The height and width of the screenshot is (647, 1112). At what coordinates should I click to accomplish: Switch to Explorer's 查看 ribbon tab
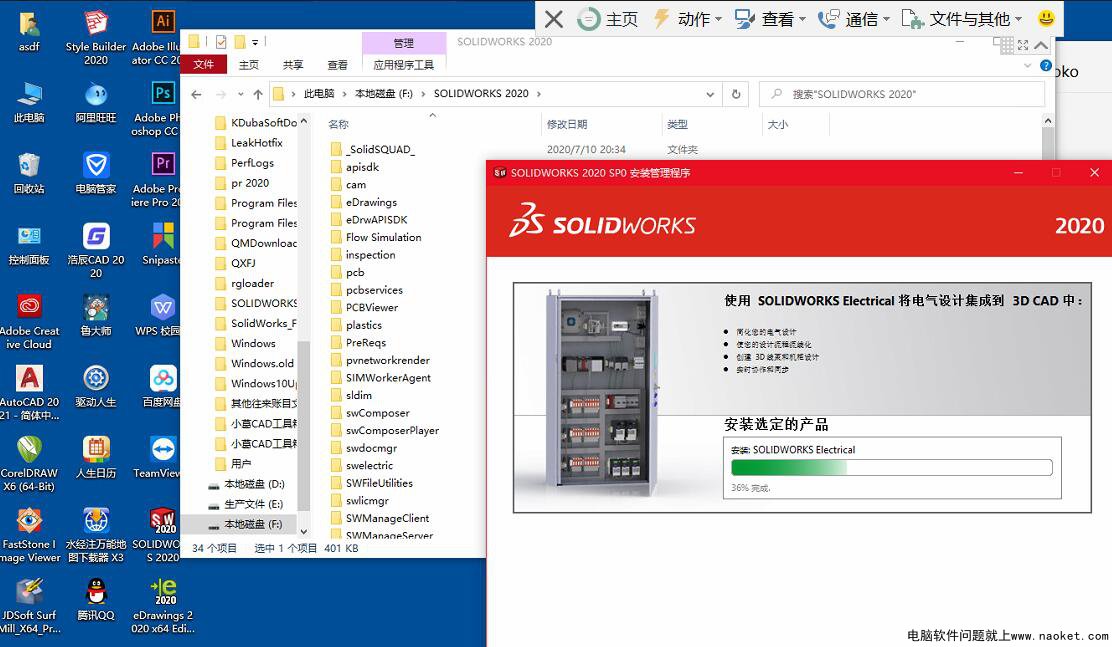pyautogui.click(x=338, y=65)
